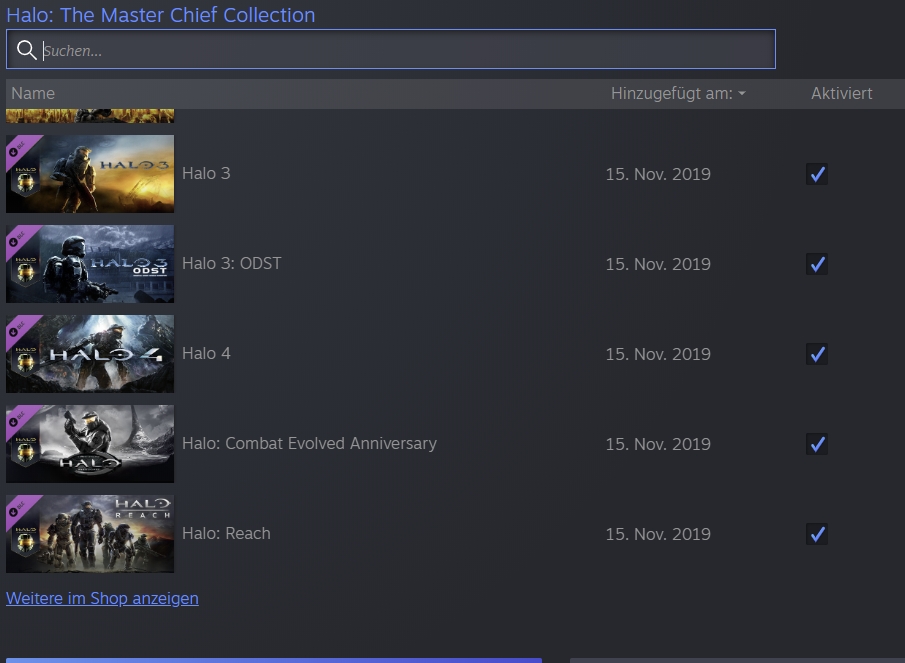
Task: Select the Halo: Reach name text
Action: click(x=226, y=534)
